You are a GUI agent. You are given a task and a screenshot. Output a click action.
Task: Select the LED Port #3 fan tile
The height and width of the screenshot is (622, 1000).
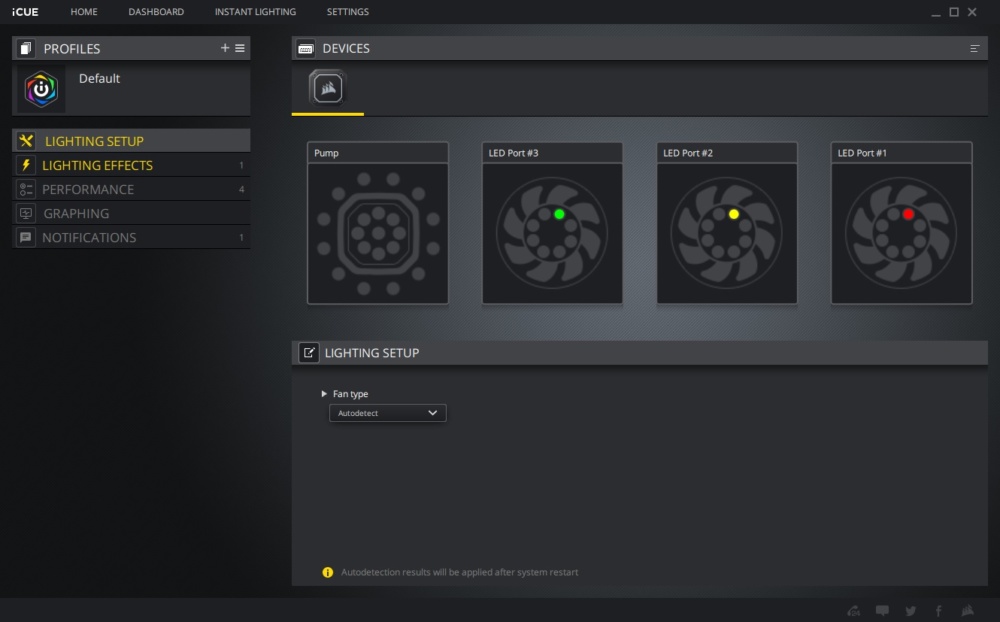(552, 223)
